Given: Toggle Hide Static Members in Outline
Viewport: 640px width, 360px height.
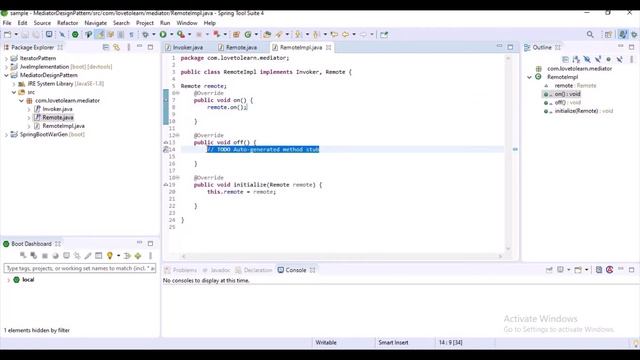Looking at the screenshot, I should click(598, 60).
